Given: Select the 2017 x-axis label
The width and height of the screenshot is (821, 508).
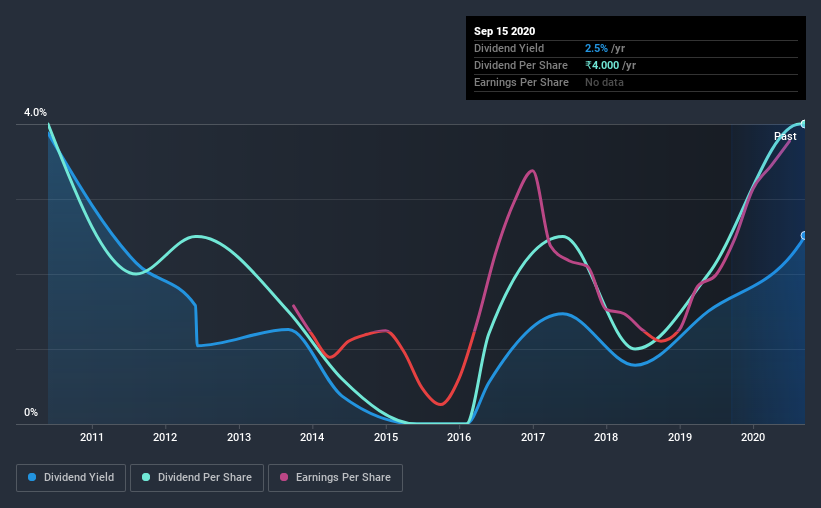Looking at the screenshot, I should click(533, 437).
